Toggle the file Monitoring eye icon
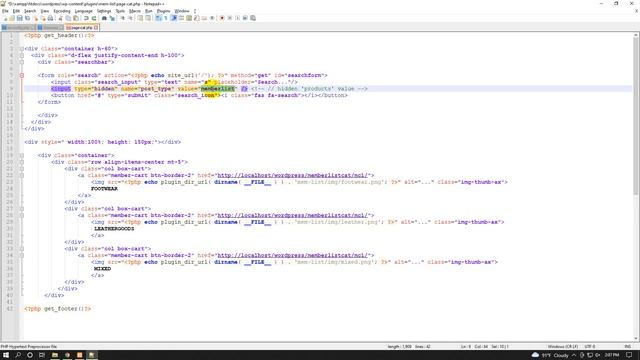The width and height of the screenshot is (640, 360). 212,18
